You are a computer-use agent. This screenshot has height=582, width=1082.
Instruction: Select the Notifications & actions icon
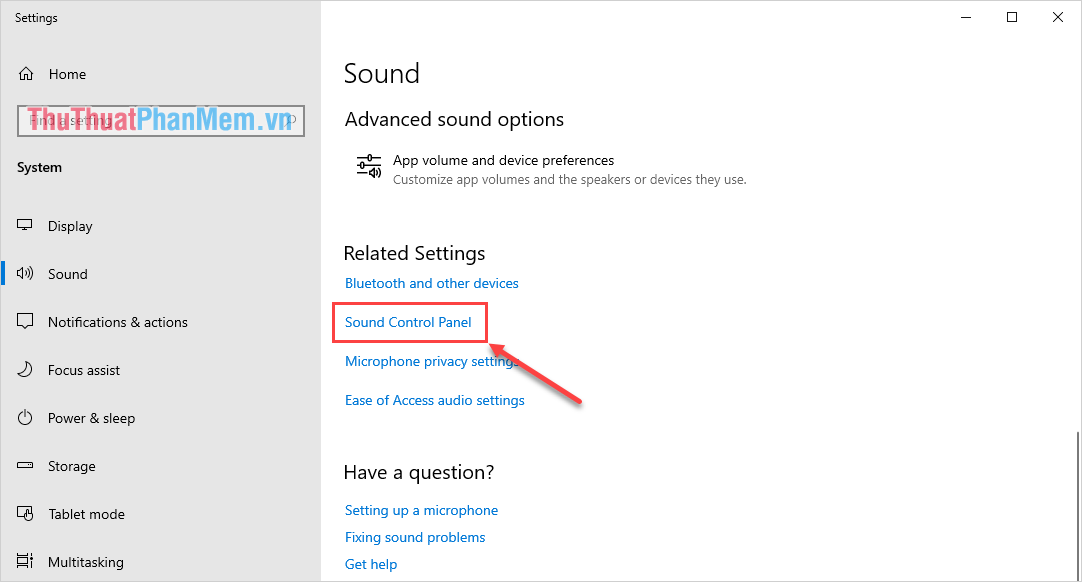pos(24,321)
